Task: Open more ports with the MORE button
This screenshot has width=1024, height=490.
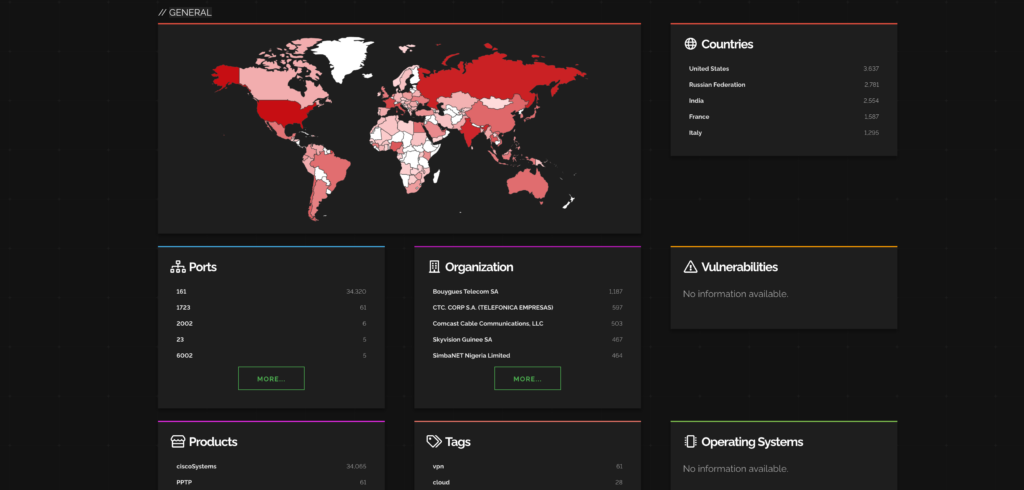Action: (x=271, y=378)
